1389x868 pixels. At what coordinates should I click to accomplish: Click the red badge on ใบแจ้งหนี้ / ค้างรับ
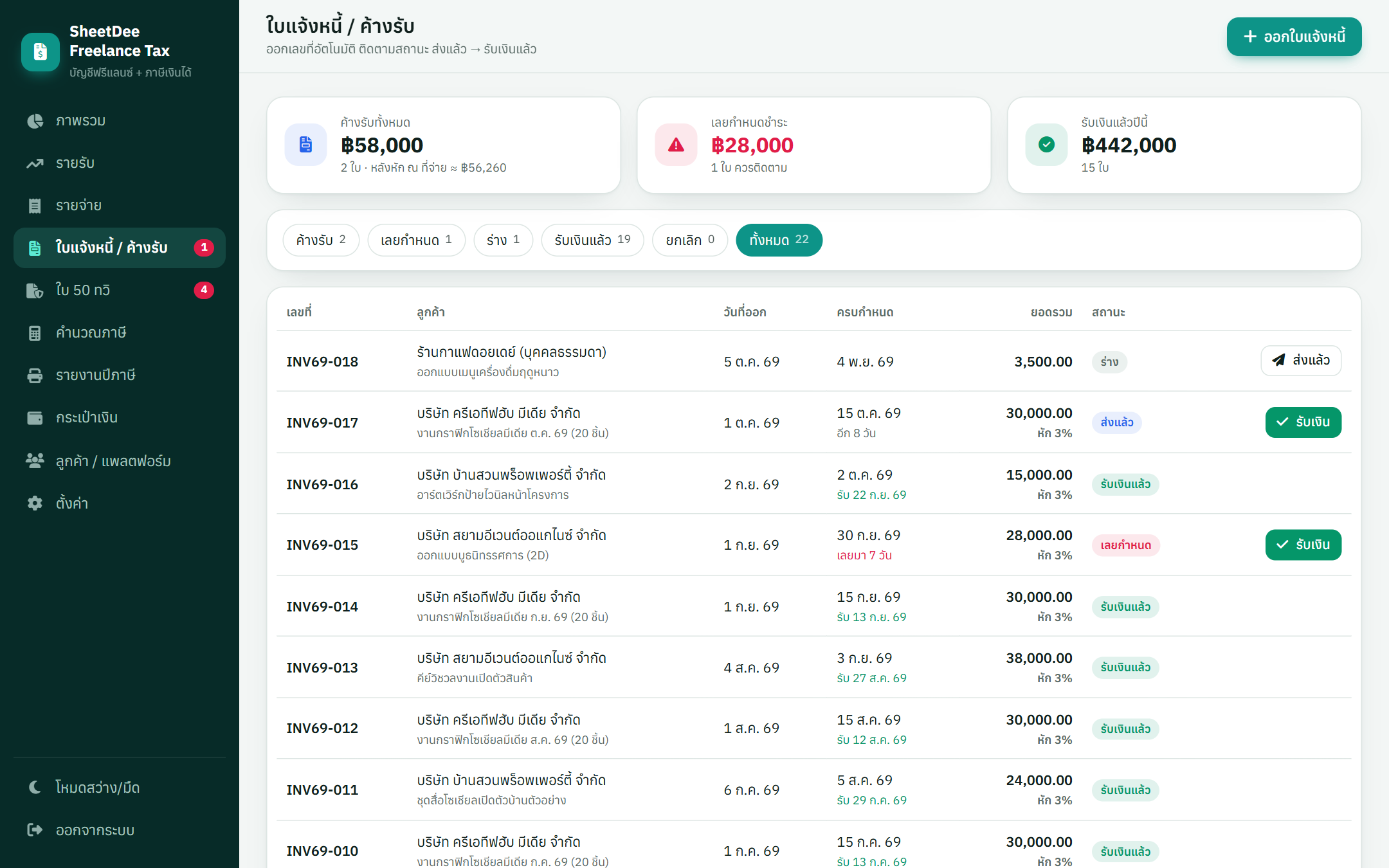coord(204,248)
